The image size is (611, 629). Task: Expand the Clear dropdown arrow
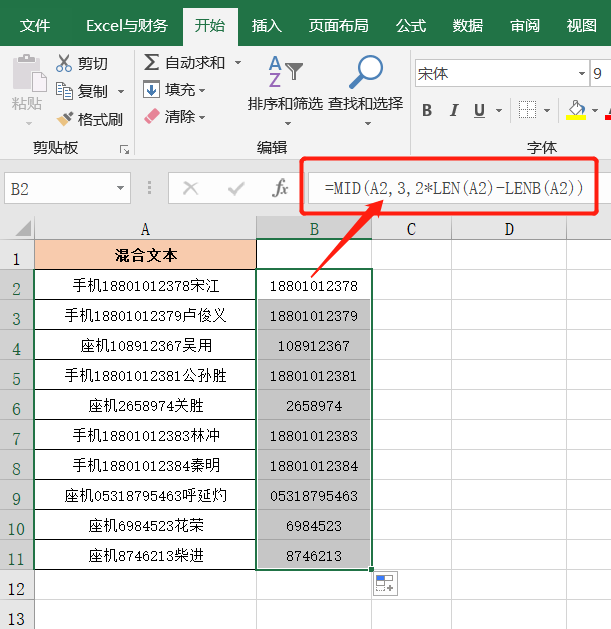tap(202, 117)
